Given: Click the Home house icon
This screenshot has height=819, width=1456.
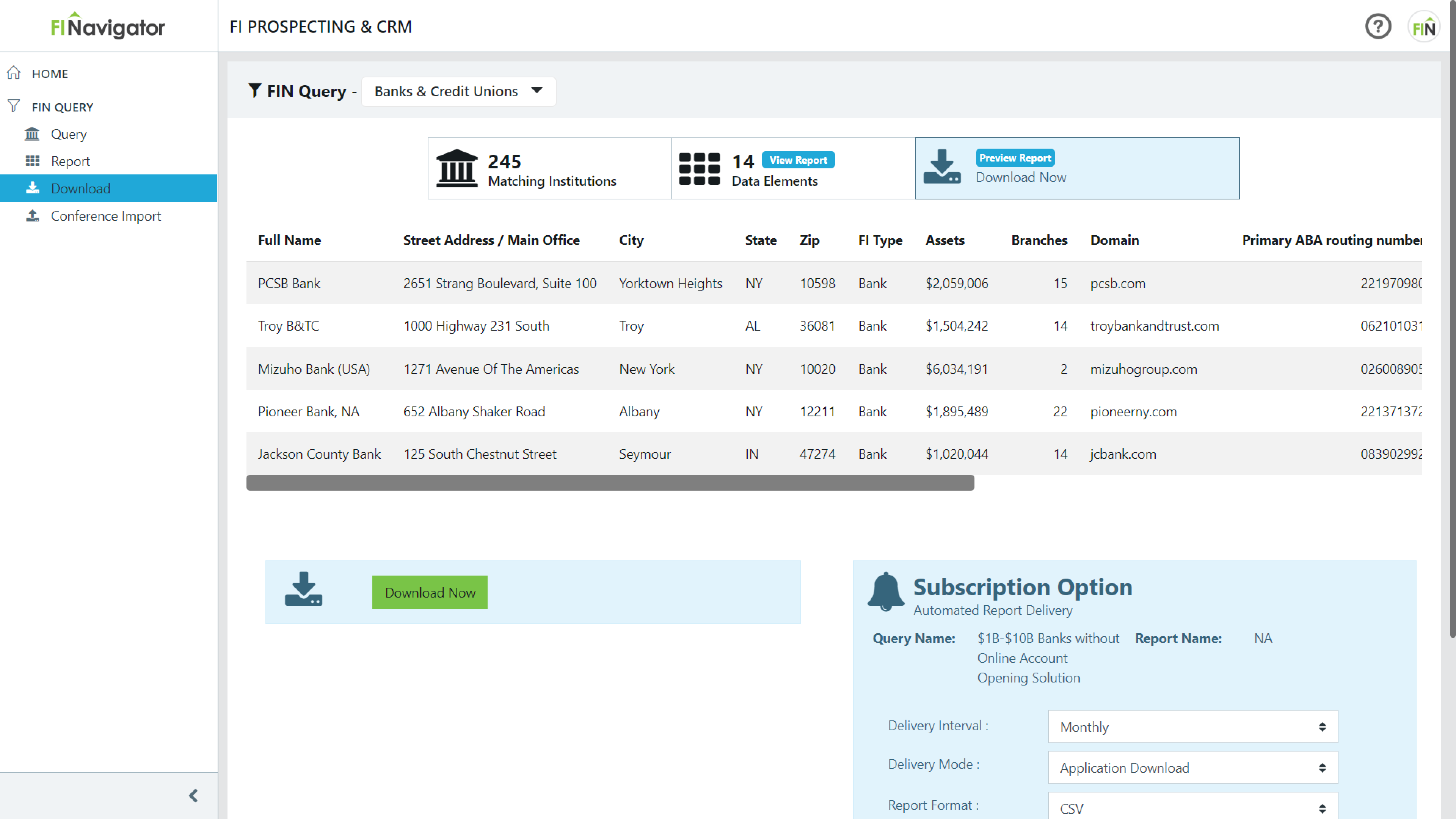Looking at the screenshot, I should click(14, 73).
